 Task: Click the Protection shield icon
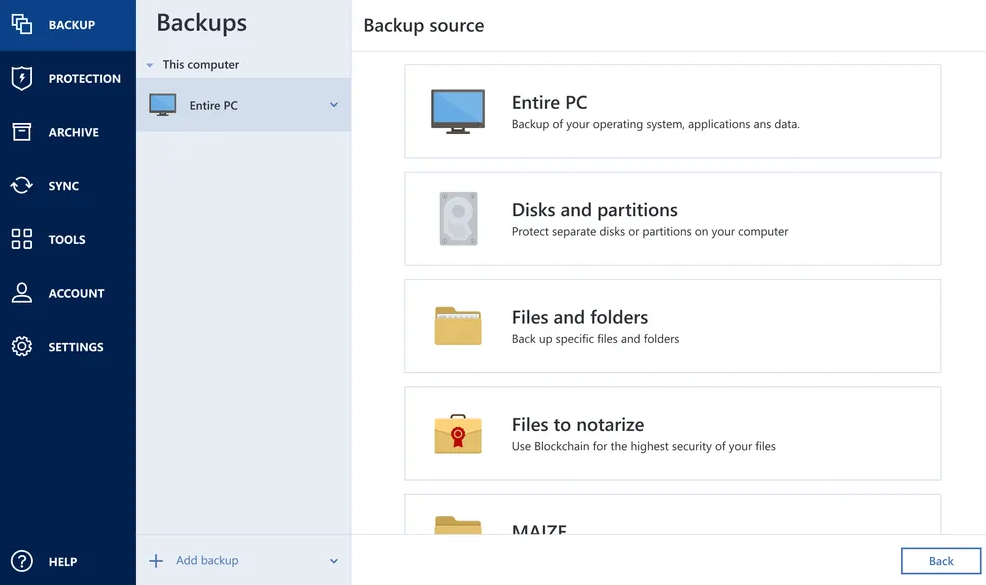click(21, 78)
